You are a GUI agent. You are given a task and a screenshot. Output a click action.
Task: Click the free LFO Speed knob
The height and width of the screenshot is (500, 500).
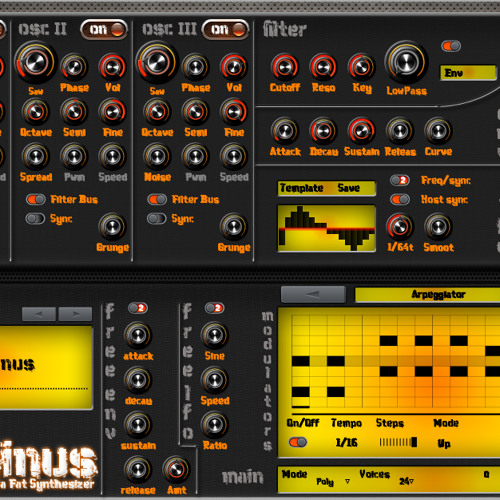[x=215, y=380]
